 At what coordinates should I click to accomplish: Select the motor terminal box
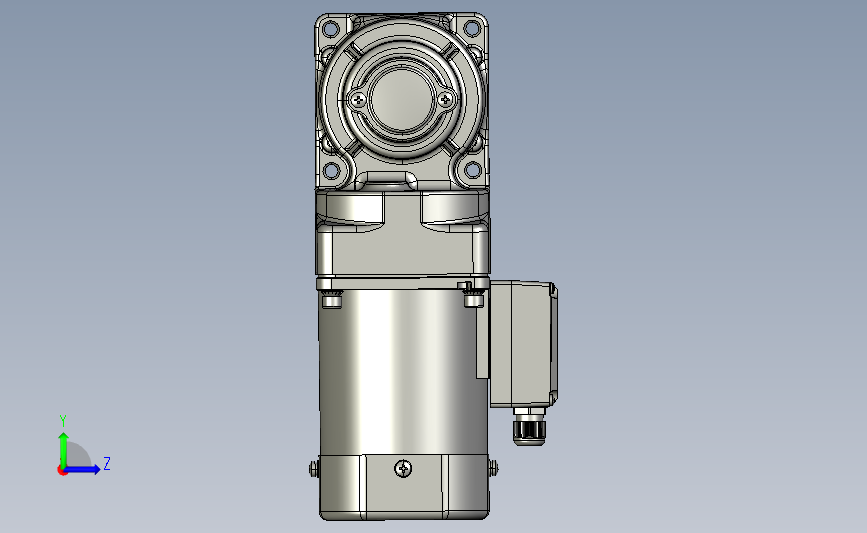(523, 344)
